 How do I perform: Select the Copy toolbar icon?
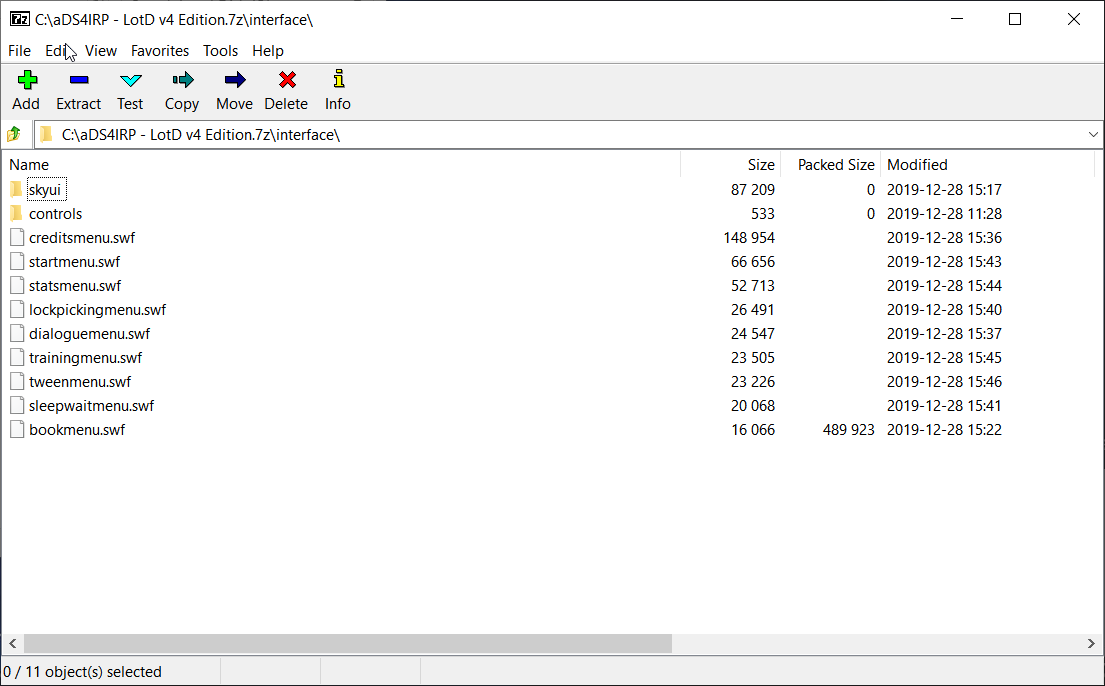(x=182, y=81)
